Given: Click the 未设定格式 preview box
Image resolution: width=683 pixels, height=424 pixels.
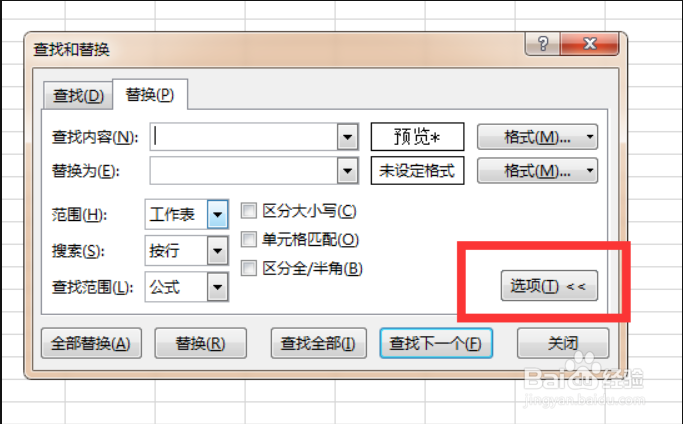Looking at the screenshot, I should [x=417, y=170].
